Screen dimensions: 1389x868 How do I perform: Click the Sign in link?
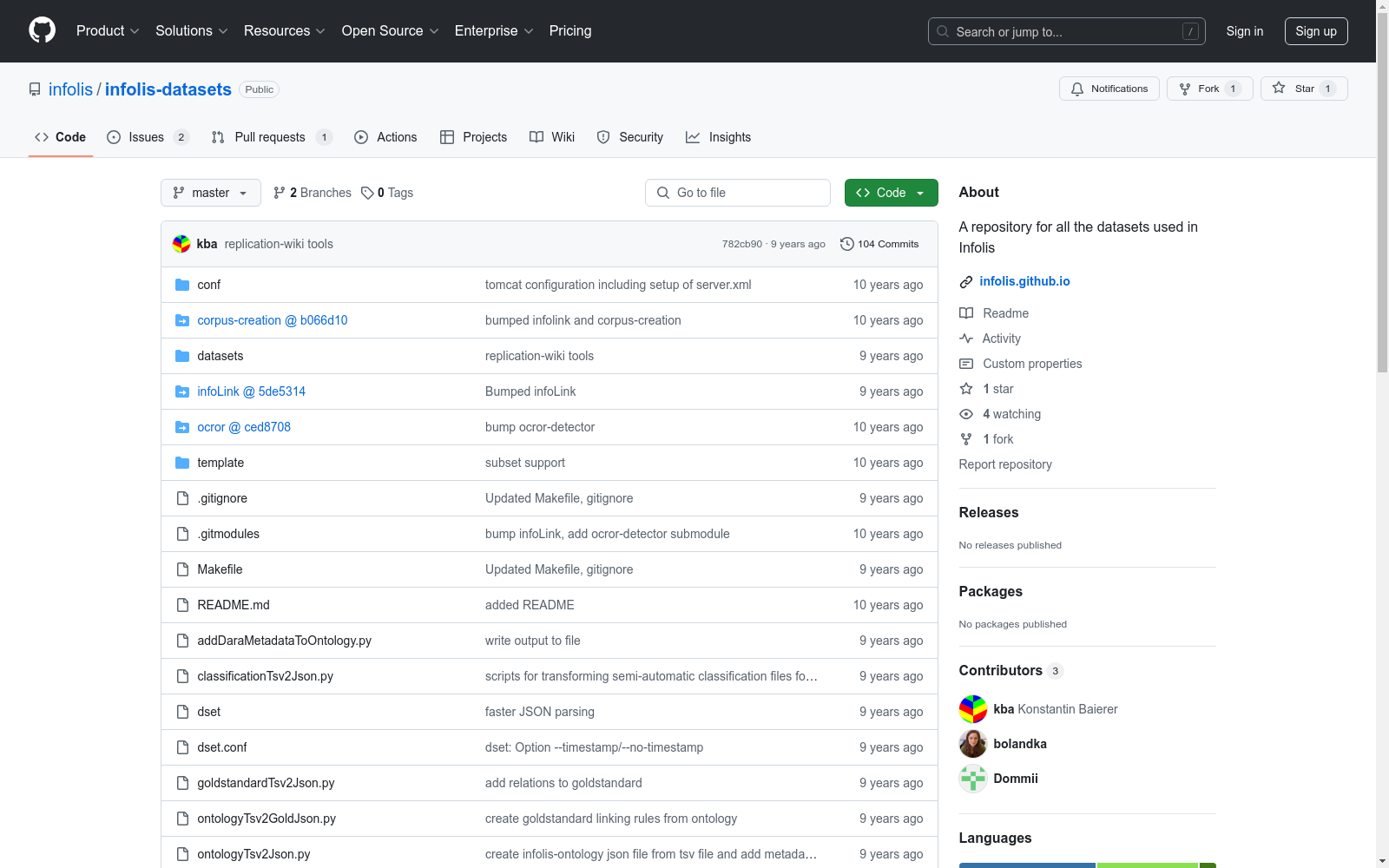tap(1245, 31)
